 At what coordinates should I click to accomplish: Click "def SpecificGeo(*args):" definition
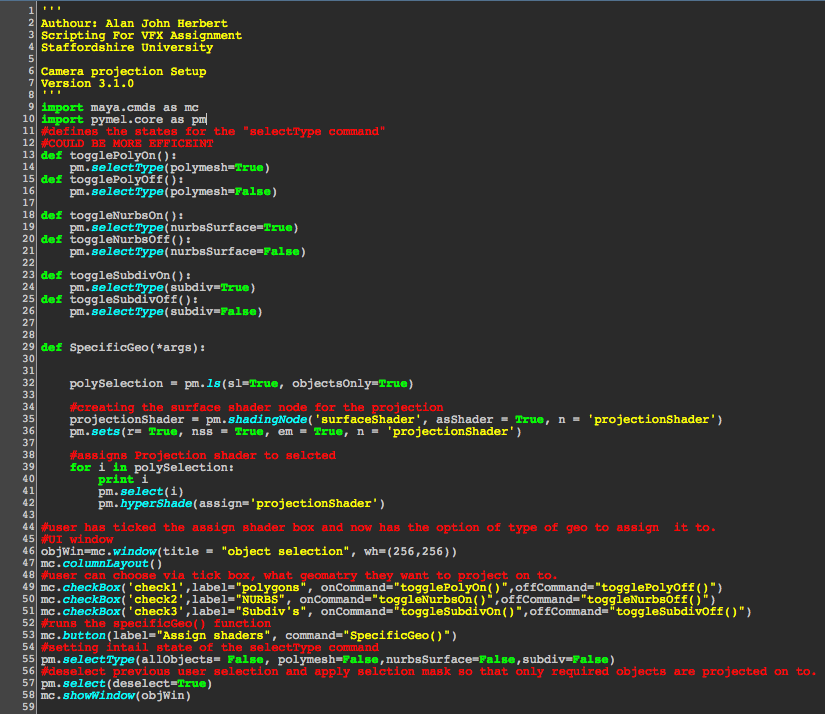point(124,347)
